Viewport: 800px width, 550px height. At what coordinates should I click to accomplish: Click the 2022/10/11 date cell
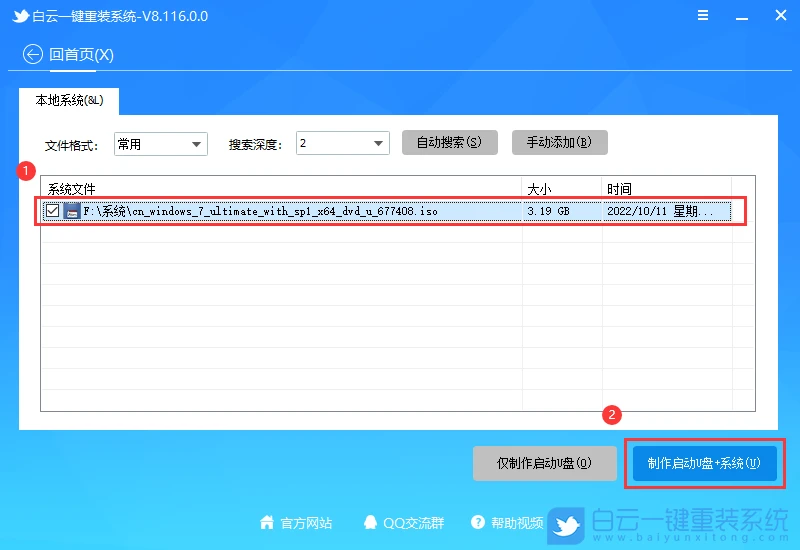tap(660, 211)
